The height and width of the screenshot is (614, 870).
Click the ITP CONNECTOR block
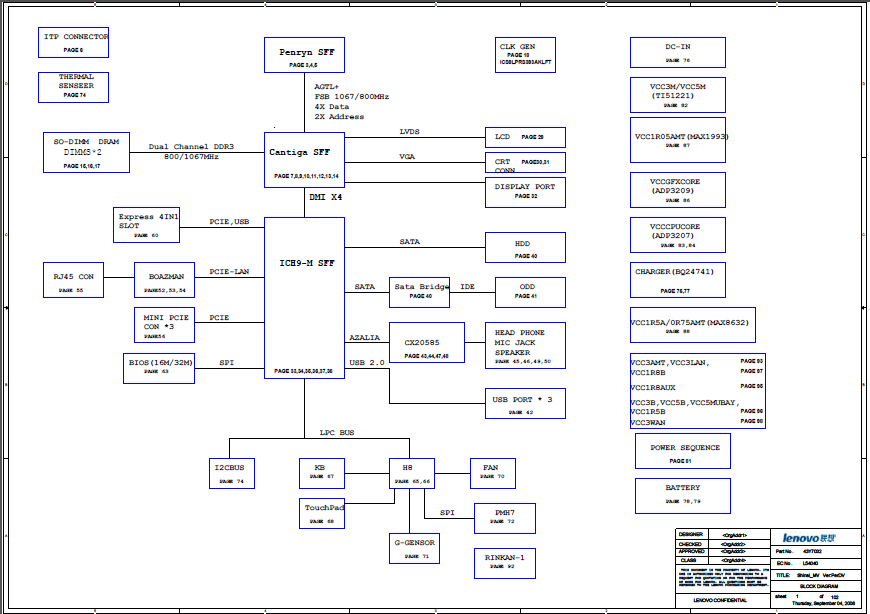(74, 42)
